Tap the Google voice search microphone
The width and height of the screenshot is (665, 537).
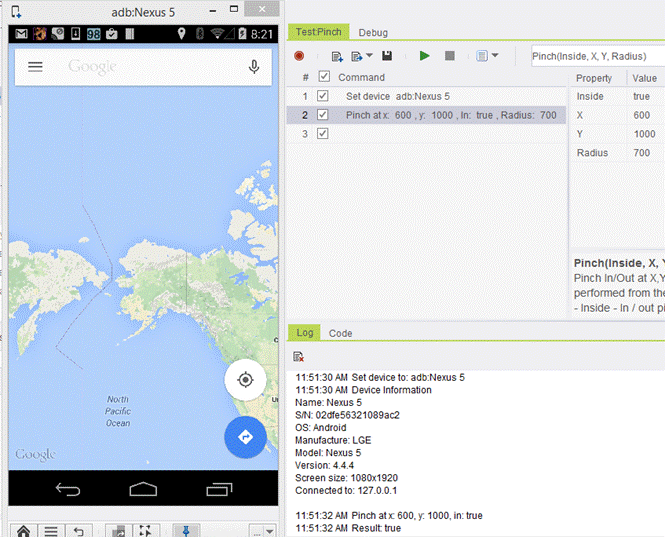tap(254, 67)
